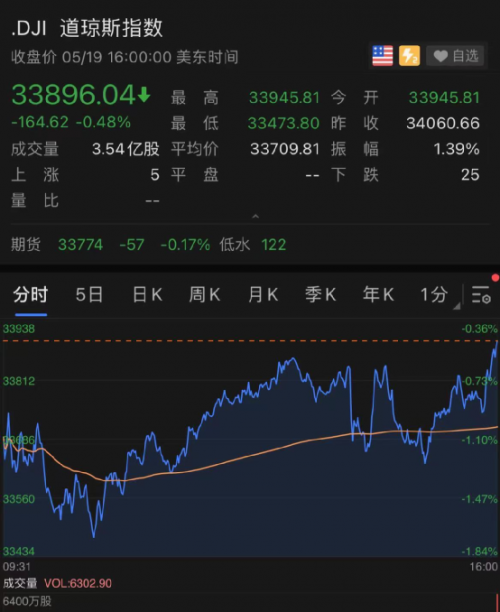Tap the futures change -57

pyautogui.click(x=132, y=245)
